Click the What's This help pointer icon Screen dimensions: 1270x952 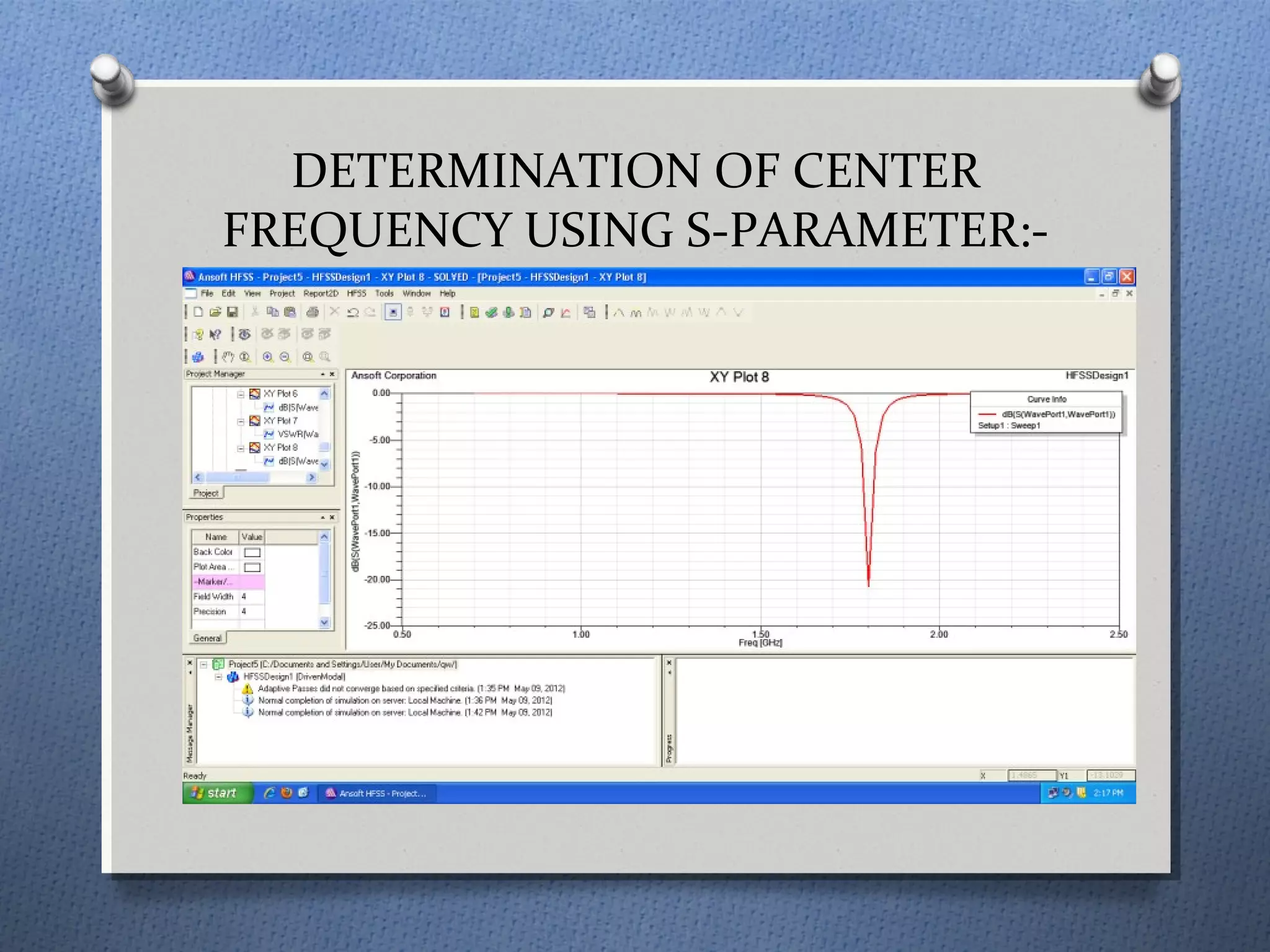coord(215,335)
